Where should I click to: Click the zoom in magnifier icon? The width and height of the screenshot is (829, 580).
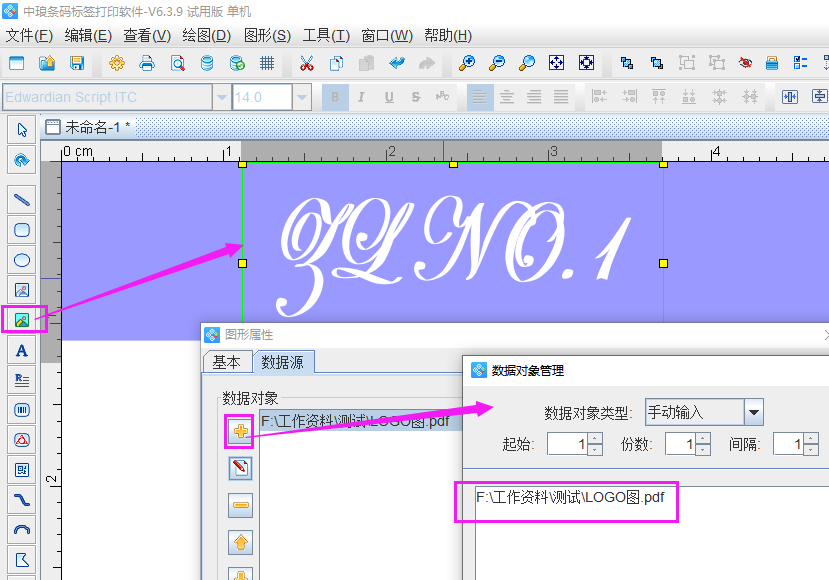466,62
